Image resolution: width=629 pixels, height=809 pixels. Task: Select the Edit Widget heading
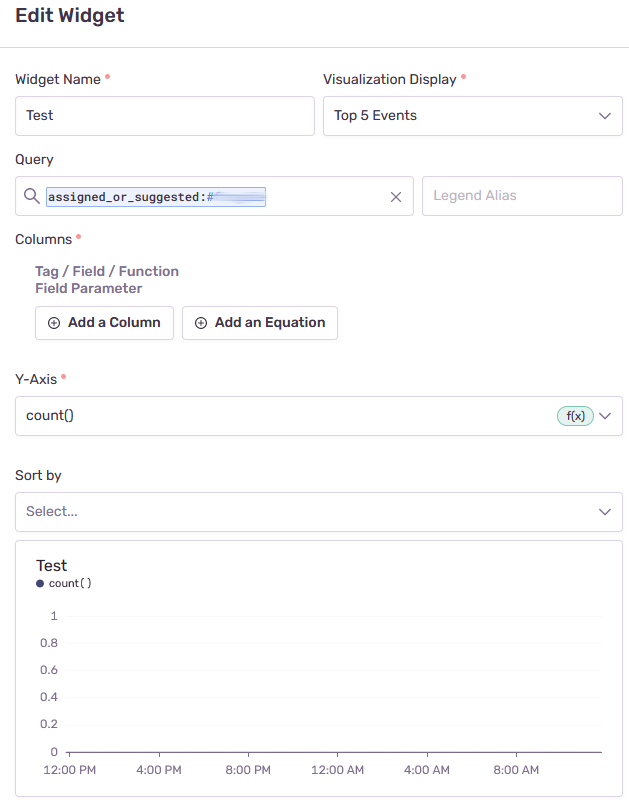(69, 16)
